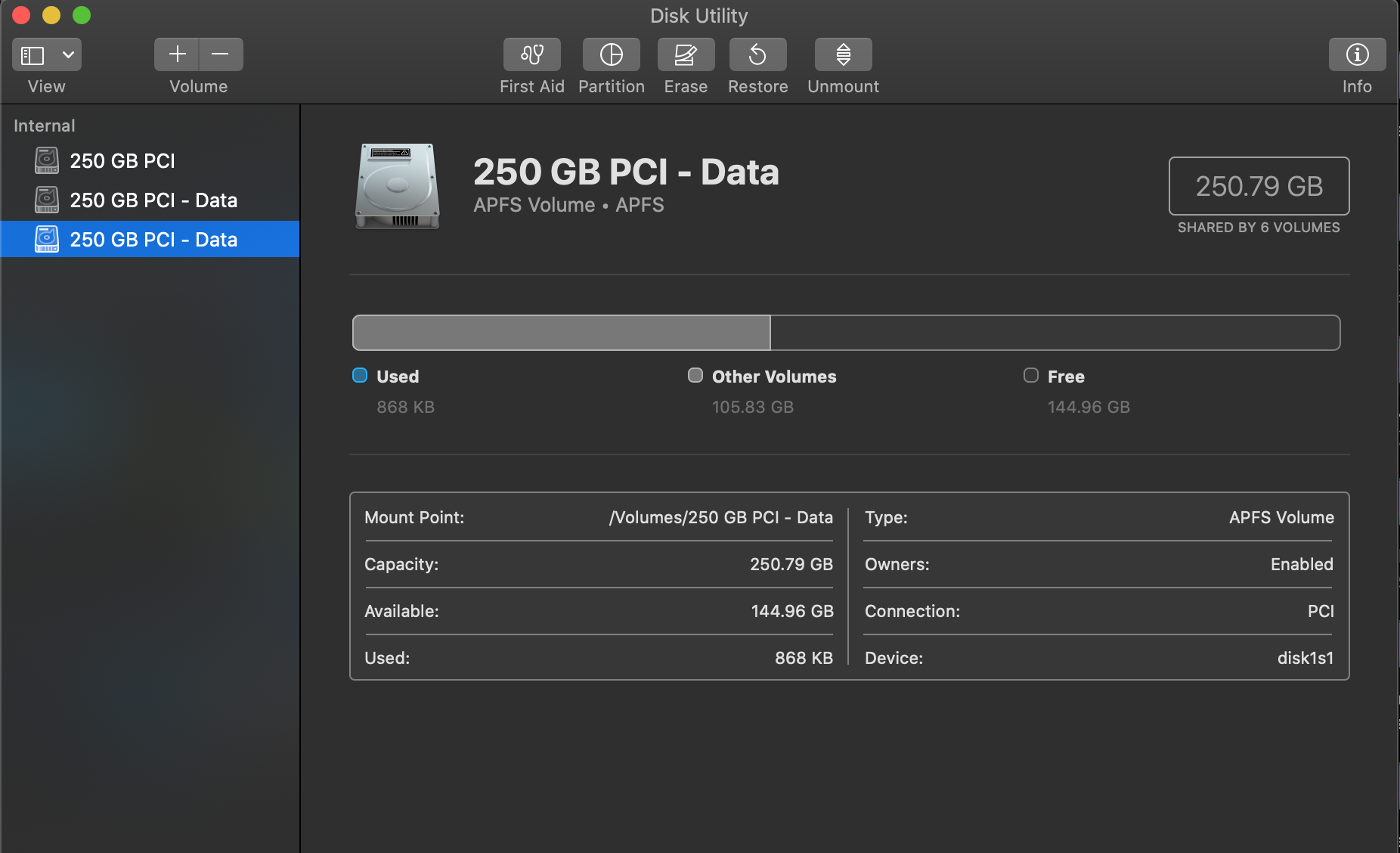Viewport: 1400px width, 853px height.
Task: Select the 250 GB PCI volume
Action: 122,161
